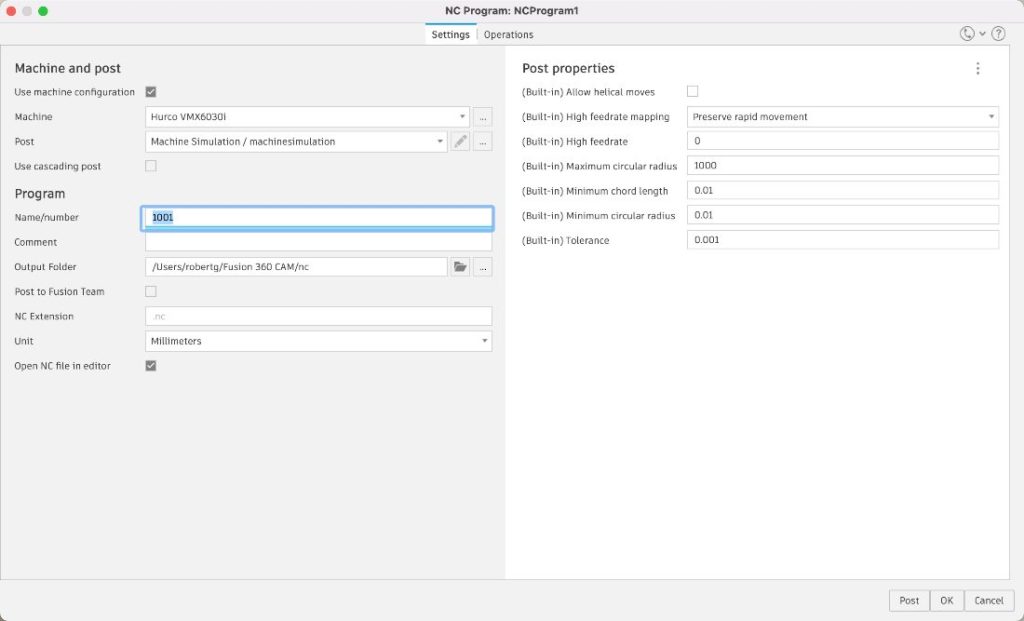Switch to the Operations tab
This screenshot has width=1024, height=621.
(508, 35)
